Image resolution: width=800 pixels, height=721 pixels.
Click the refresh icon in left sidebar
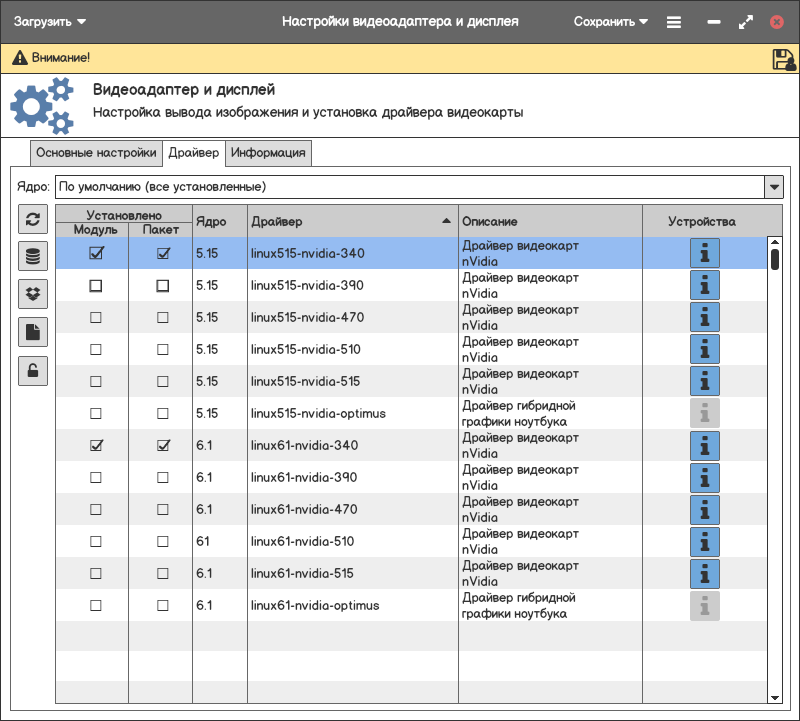click(33, 220)
